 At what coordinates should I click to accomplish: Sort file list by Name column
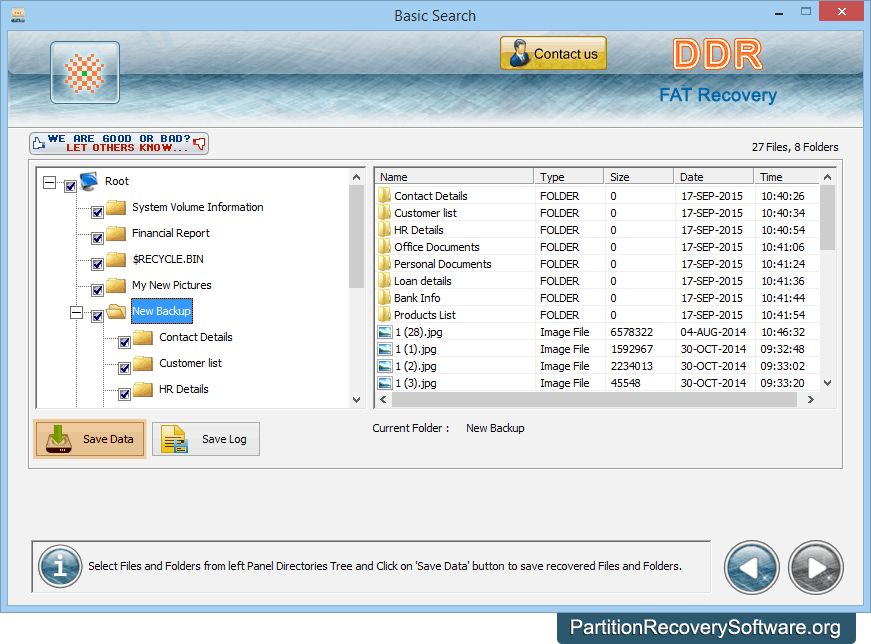tap(455, 177)
